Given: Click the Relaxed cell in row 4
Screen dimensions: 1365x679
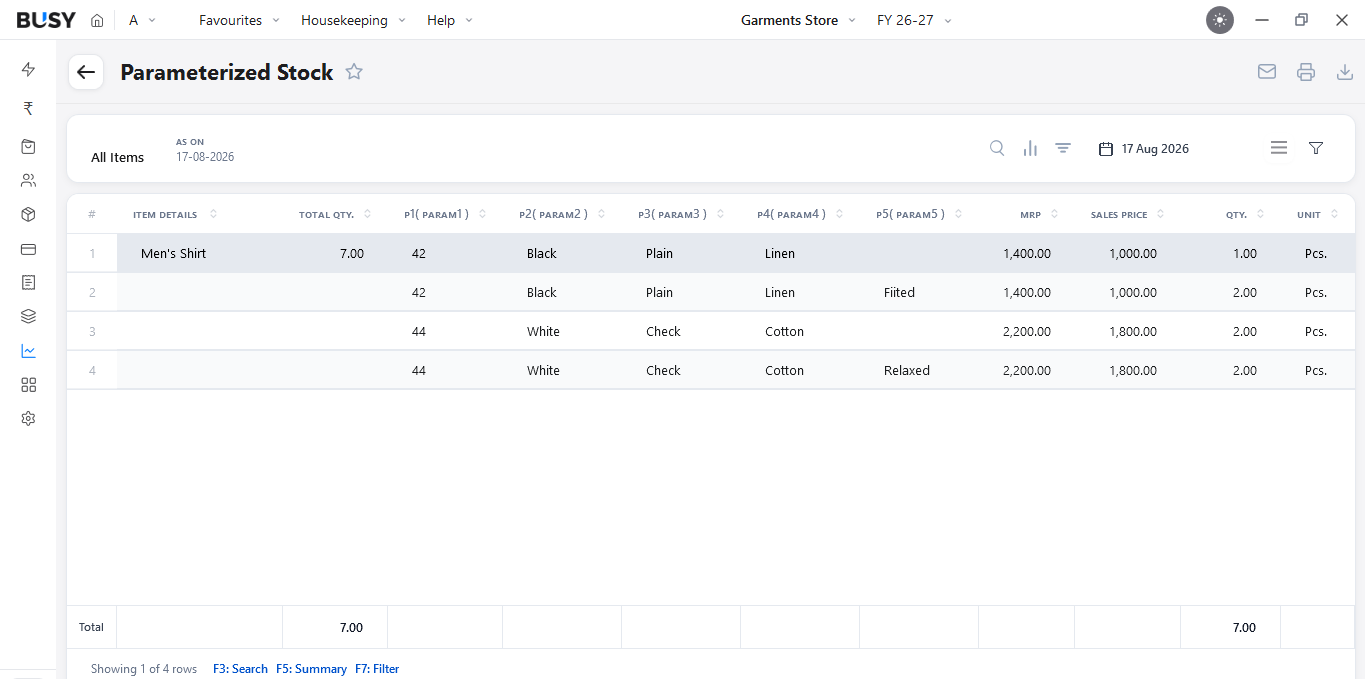Looking at the screenshot, I should coord(918,371).
